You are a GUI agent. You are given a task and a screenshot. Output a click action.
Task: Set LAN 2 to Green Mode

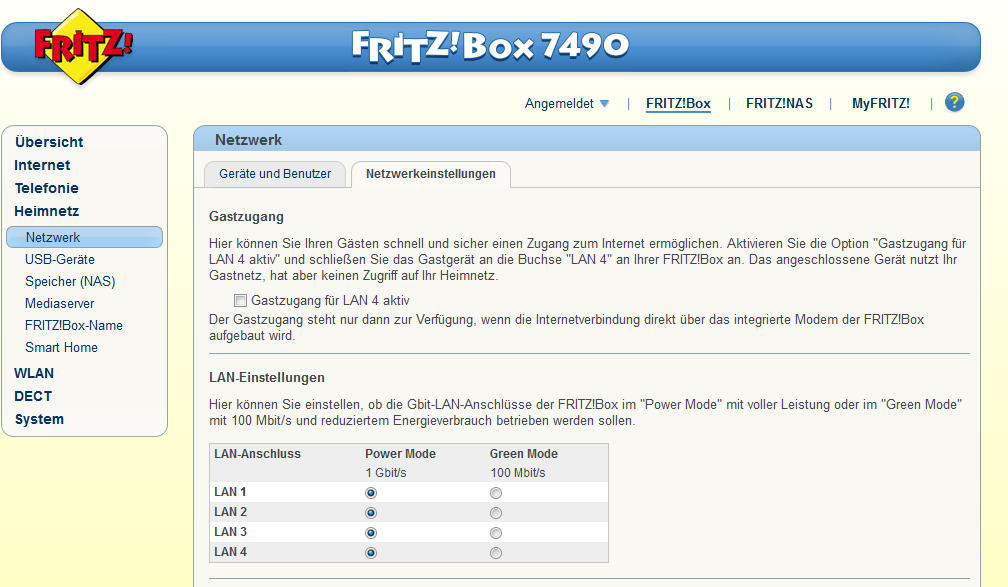click(x=496, y=513)
